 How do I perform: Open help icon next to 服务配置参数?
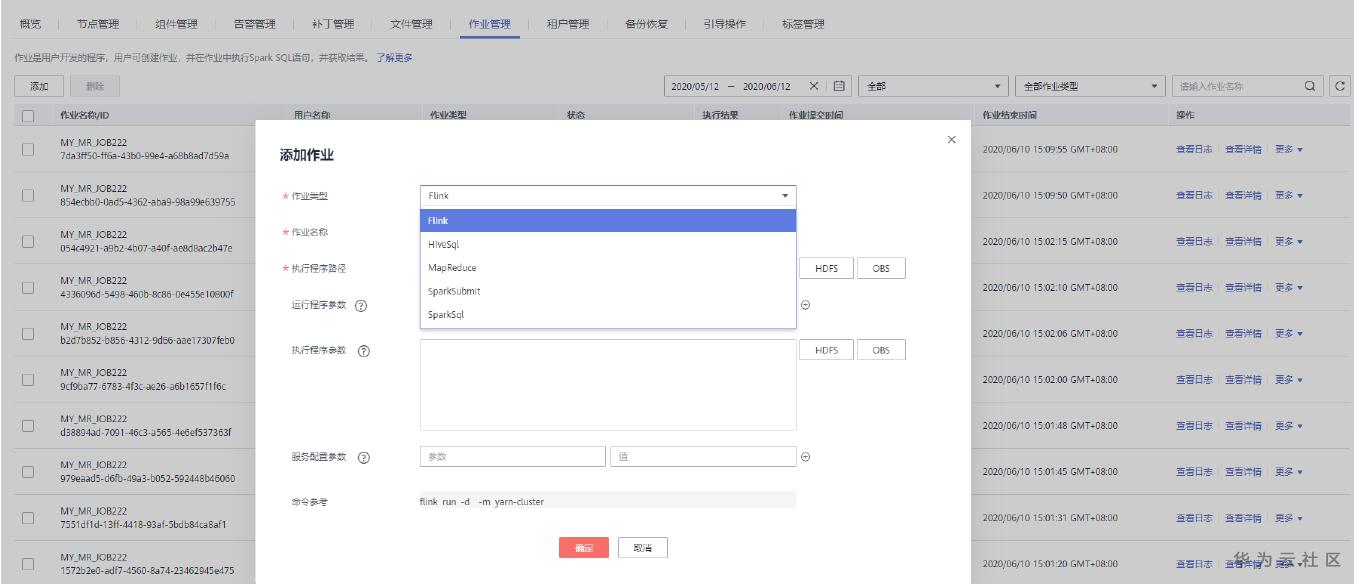364,457
